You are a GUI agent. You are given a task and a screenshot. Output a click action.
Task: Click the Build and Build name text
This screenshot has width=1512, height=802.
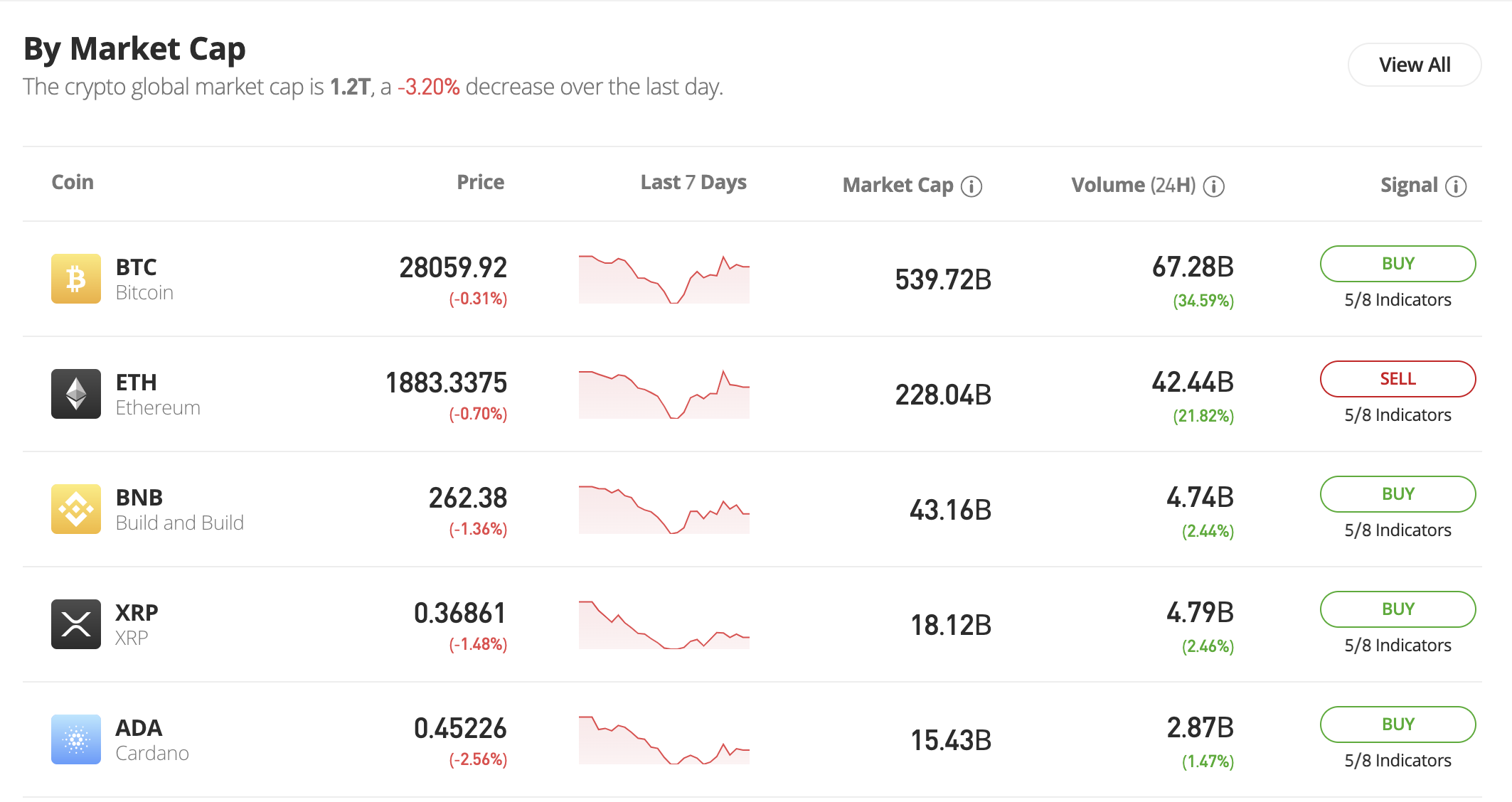click(180, 523)
